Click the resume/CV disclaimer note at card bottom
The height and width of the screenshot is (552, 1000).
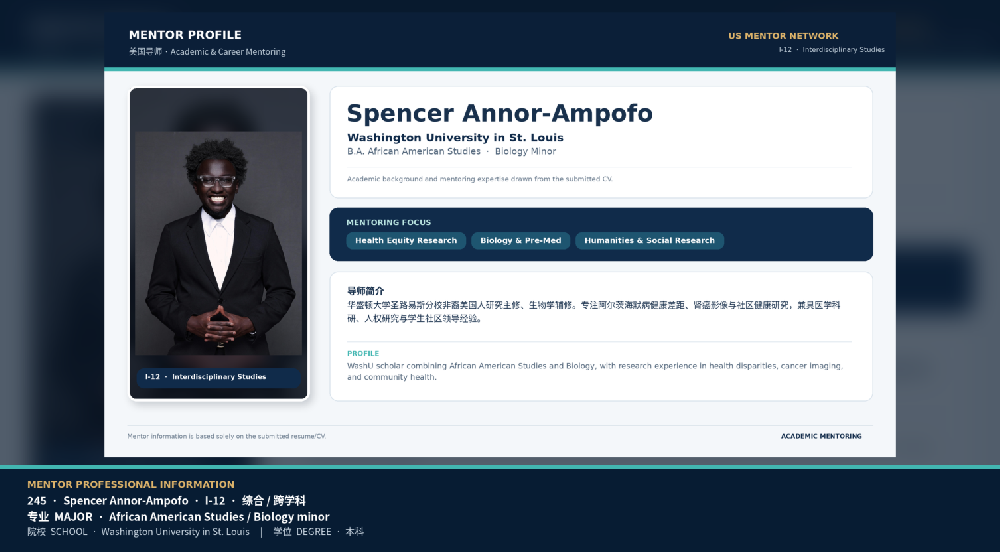(226, 437)
